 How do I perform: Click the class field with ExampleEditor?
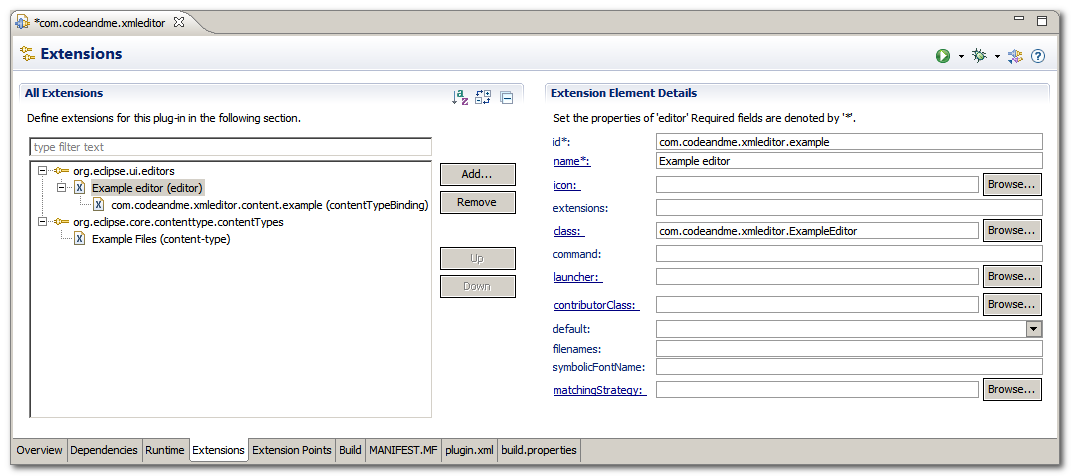click(x=818, y=231)
